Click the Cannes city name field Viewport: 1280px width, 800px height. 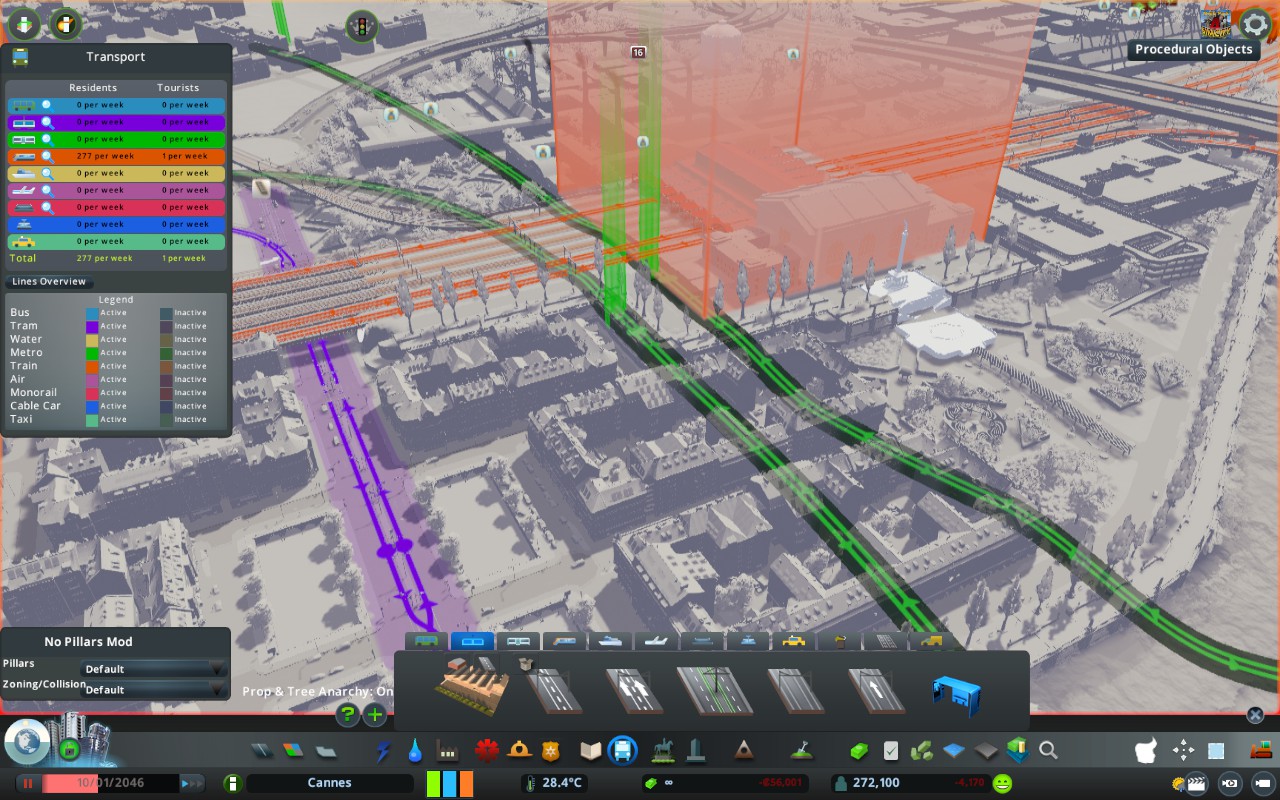330,783
